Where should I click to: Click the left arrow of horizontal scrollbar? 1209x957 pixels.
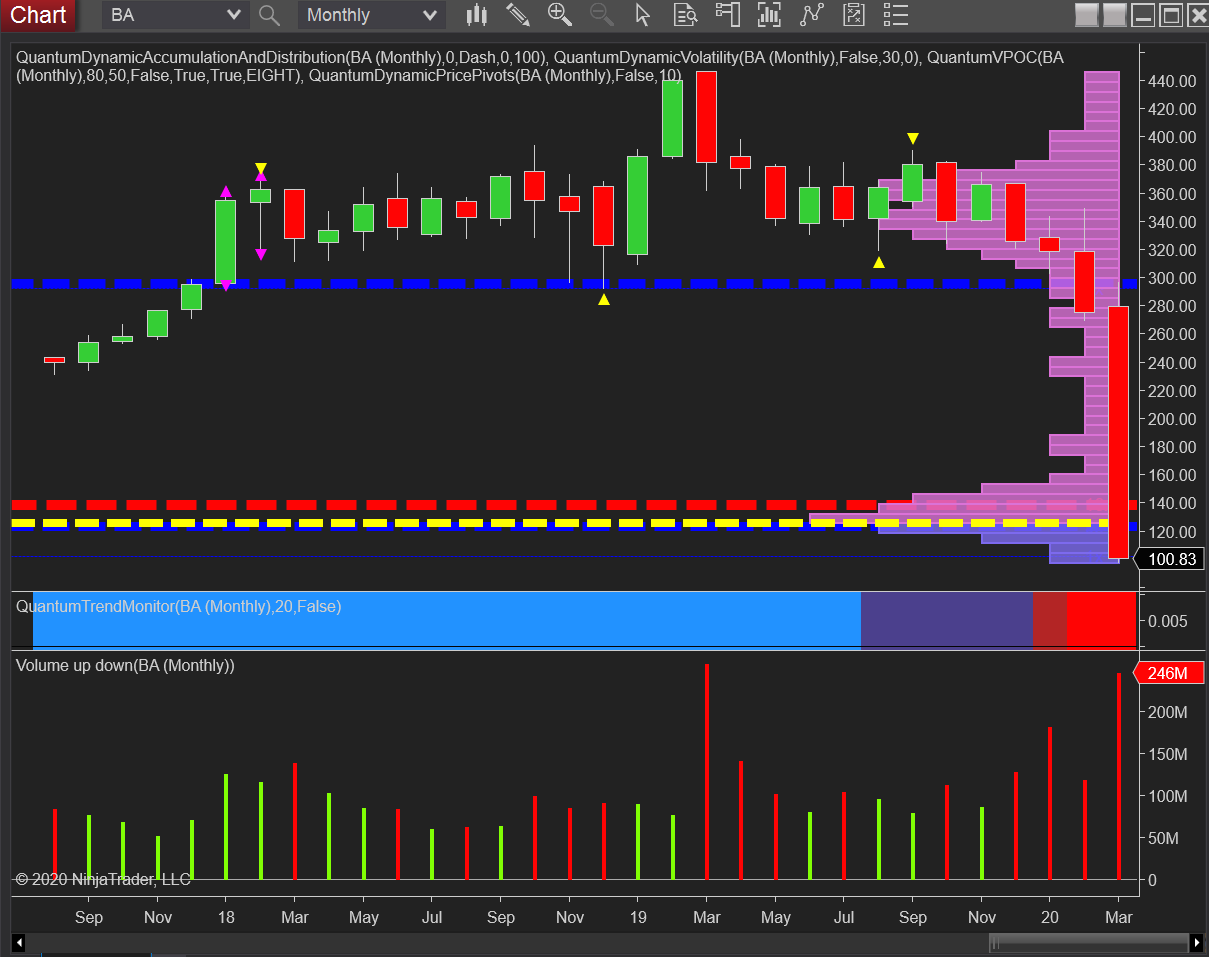19,942
